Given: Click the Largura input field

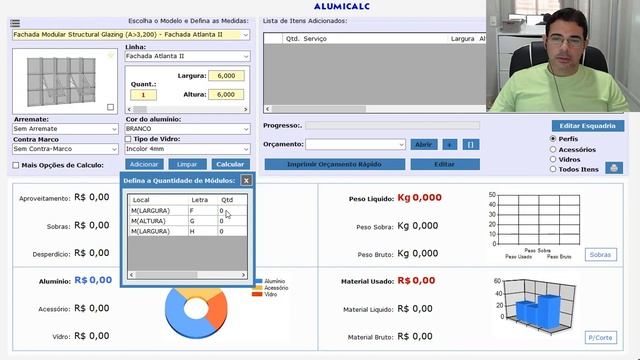Looking at the screenshot, I should tap(226, 76).
